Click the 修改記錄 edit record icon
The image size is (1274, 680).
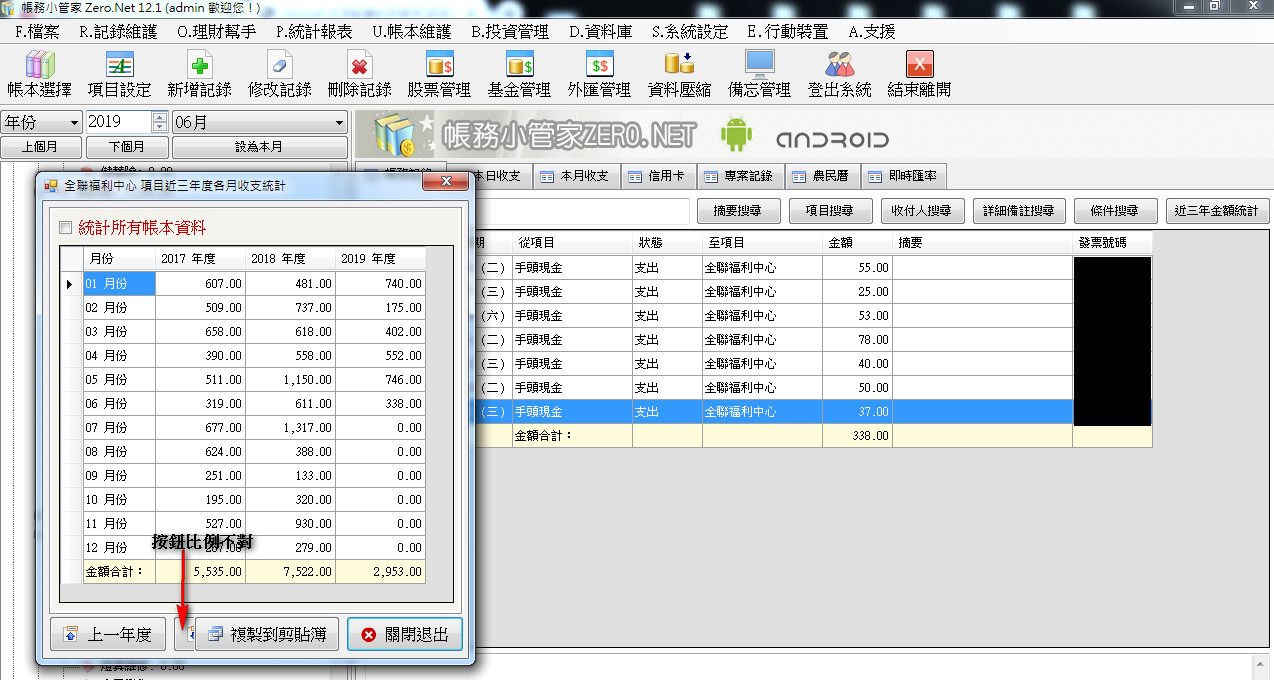pyautogui.click(x=279, y=66)
